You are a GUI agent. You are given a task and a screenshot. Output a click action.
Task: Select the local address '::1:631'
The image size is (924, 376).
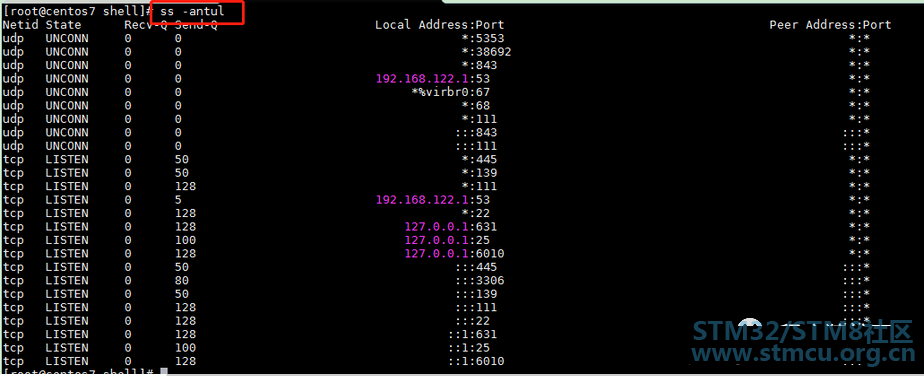tap(472, 334)
